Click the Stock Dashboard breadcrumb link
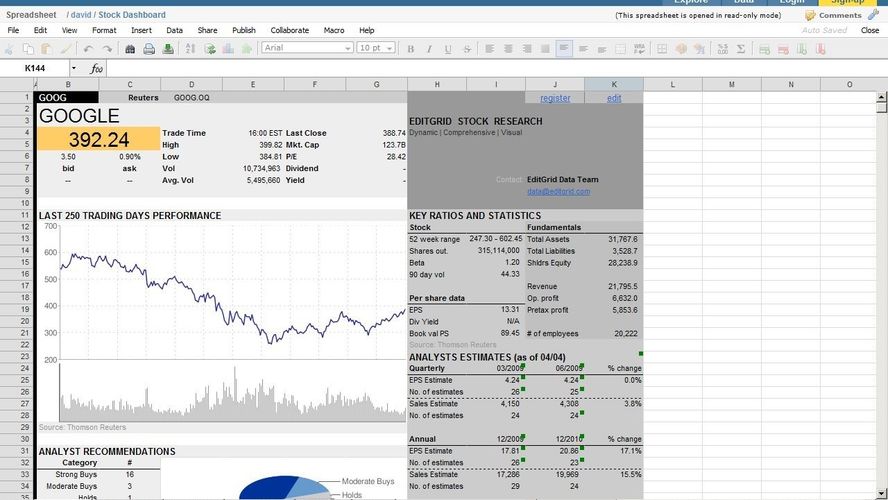Viewport: 888px width, 500px height. (x=132, y=15)
